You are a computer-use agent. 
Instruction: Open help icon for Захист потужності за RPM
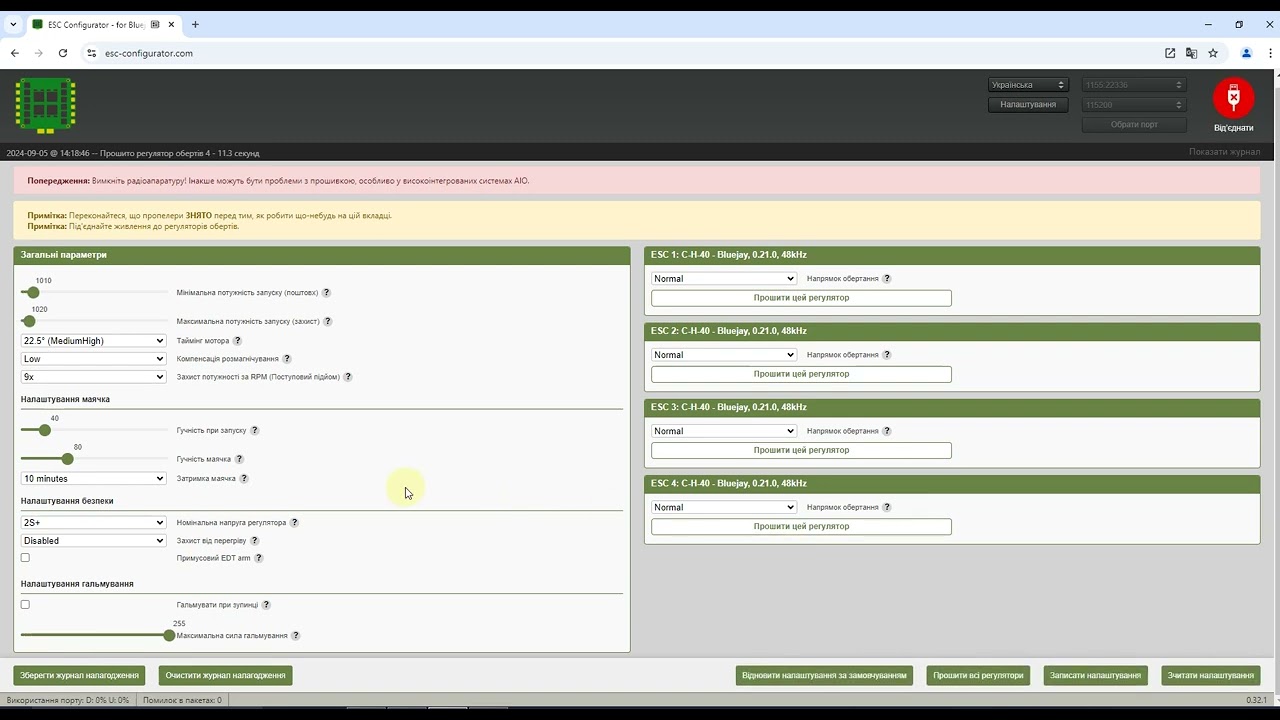348,377
